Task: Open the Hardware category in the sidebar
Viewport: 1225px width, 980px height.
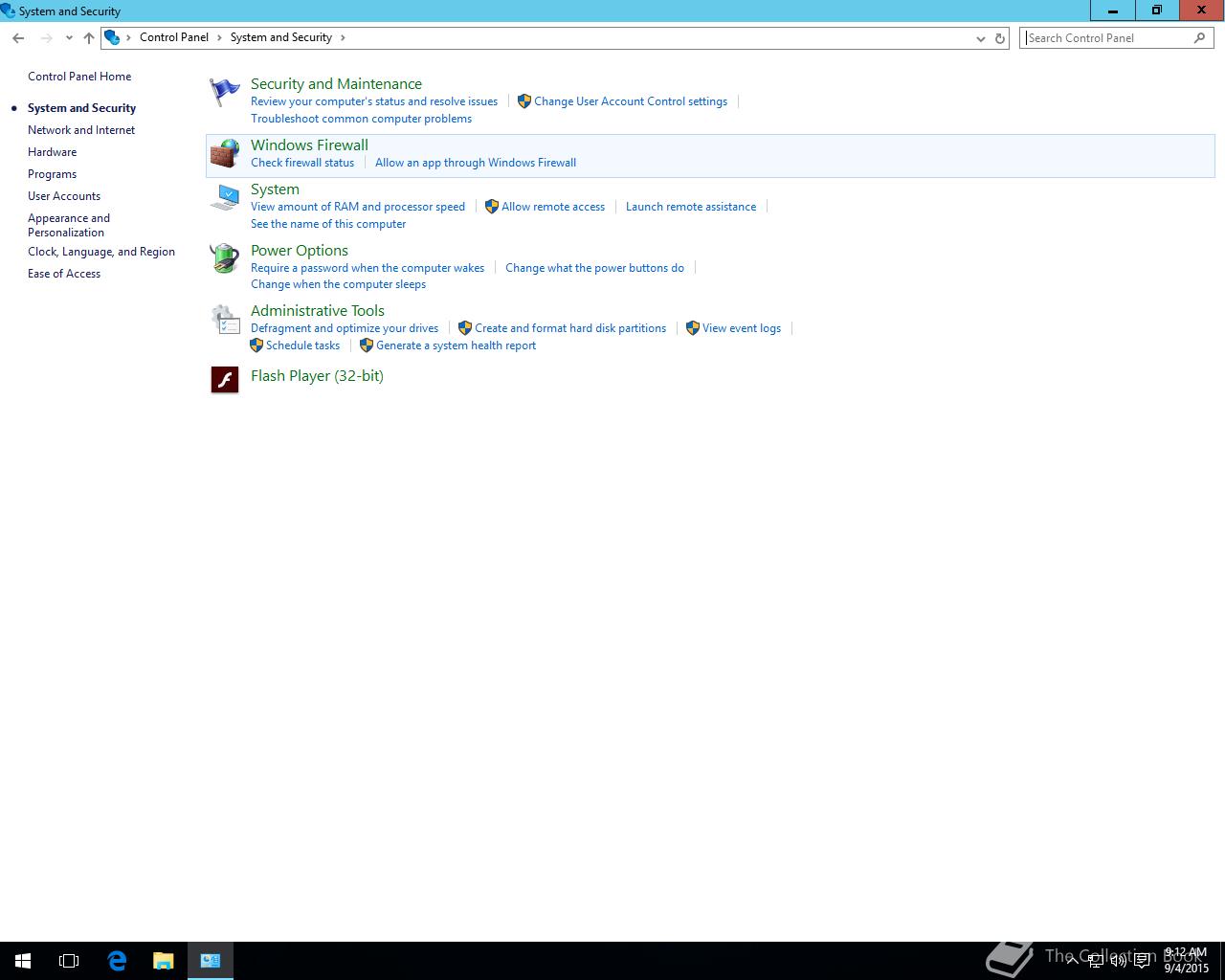Action: 52,152
